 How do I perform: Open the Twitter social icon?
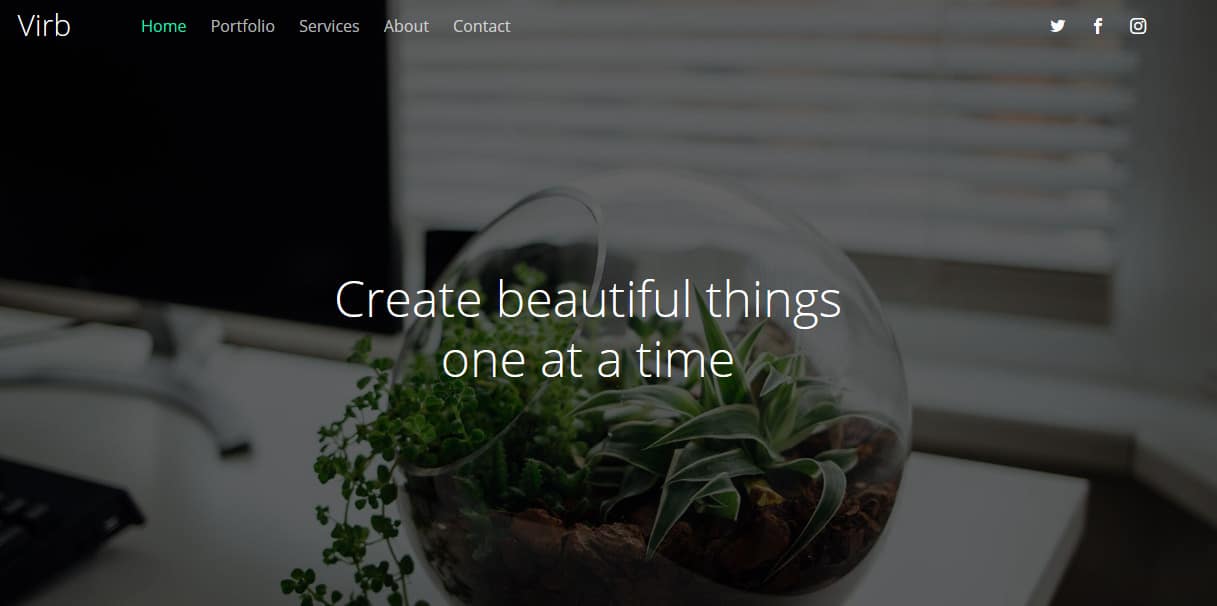tap(1058, 26)
